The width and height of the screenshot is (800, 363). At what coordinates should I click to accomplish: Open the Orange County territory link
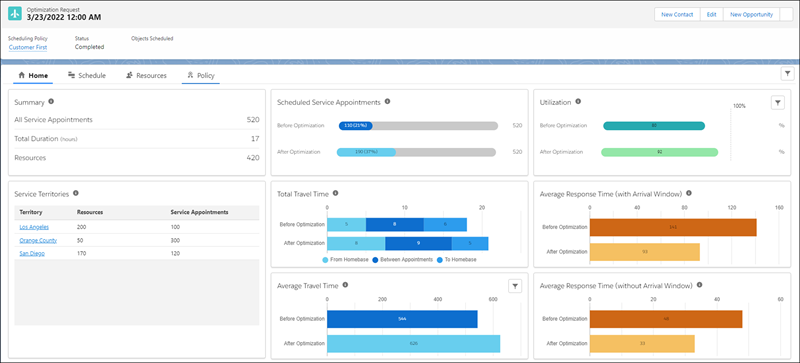[38, 240]
